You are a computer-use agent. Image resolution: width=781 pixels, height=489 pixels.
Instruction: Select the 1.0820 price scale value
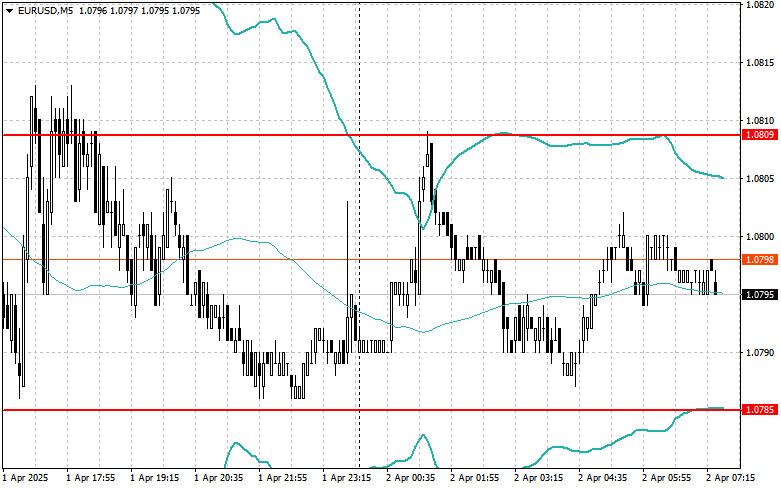pos(760,4)
